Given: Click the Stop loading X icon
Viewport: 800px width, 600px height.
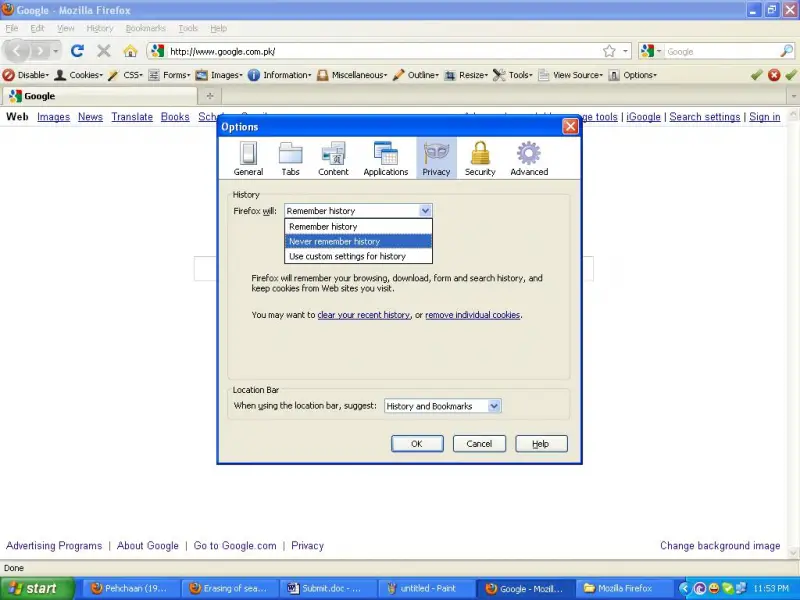Looking at the screenshot, I should (x=104, y=51).
